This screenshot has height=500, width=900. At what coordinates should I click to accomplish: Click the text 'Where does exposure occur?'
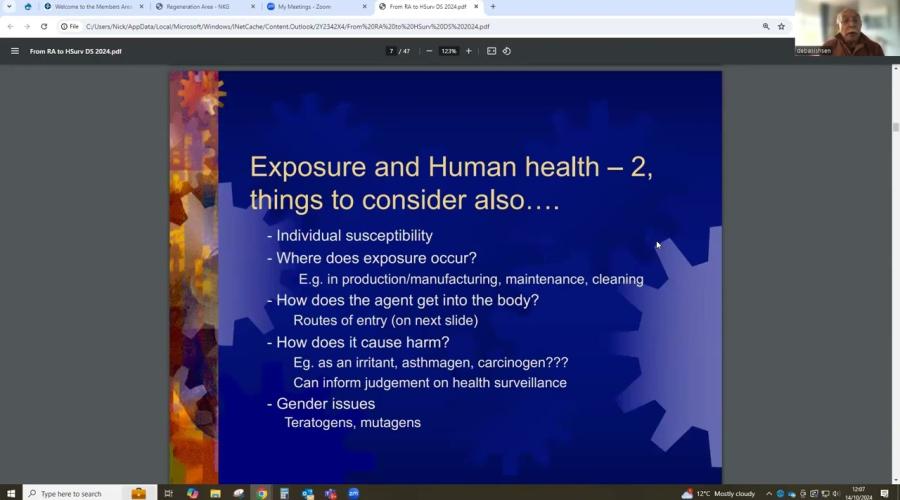tap(377, 258)
